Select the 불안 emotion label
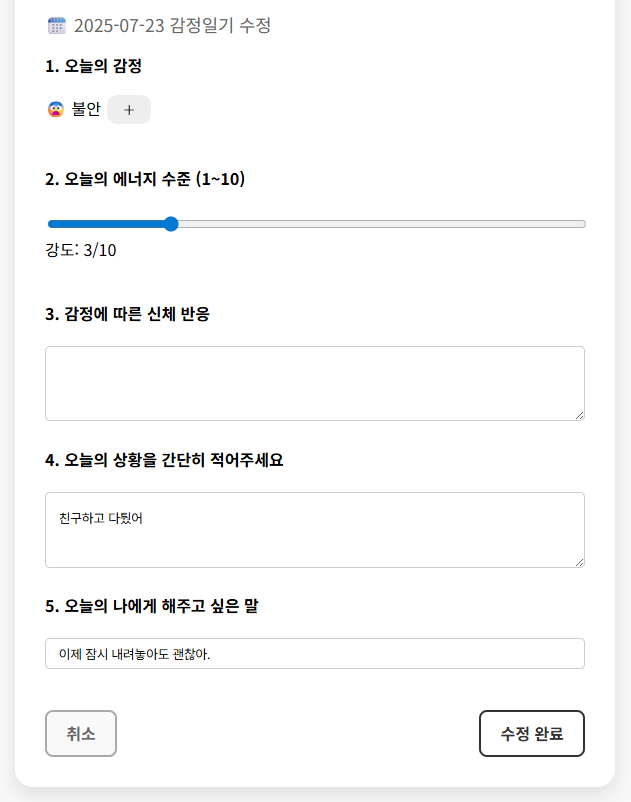This screenshot has height=802, width=631. tap(86, 110)
